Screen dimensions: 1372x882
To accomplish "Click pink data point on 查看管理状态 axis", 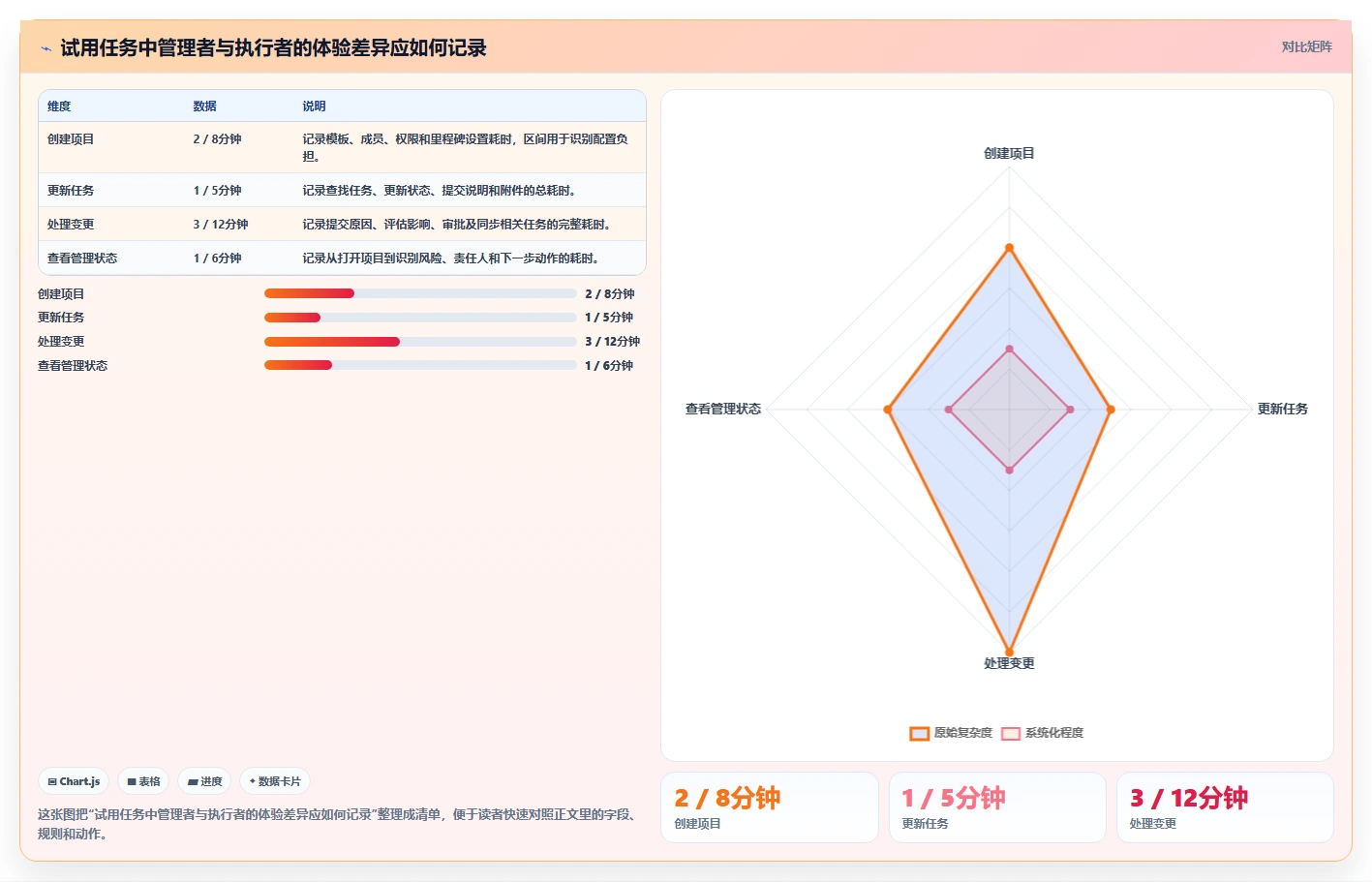I will tap(949, 410).
